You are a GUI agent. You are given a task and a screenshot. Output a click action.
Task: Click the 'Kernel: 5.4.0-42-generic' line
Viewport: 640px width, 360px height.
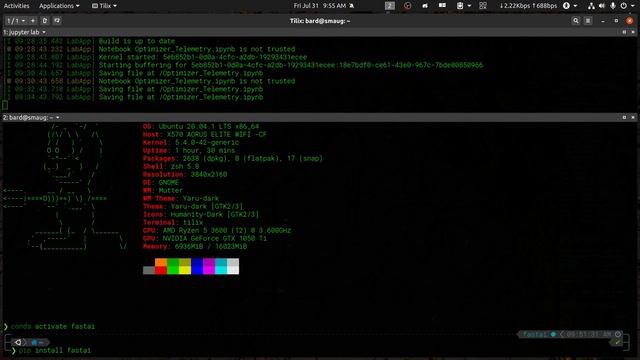191,142
